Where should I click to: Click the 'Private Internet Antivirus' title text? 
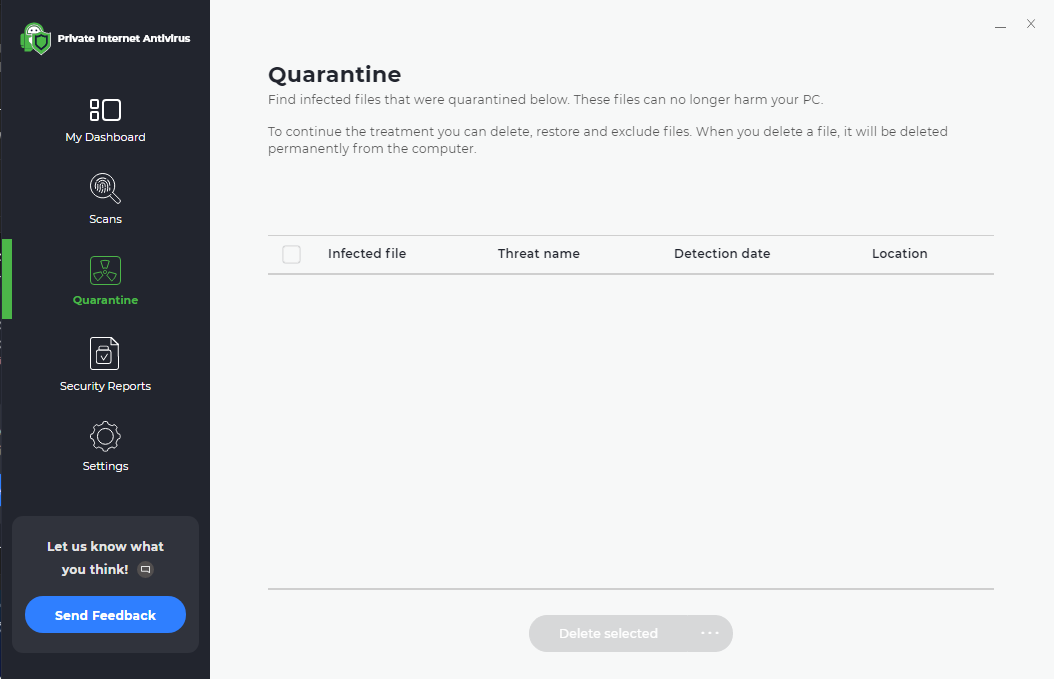(124, 39)
